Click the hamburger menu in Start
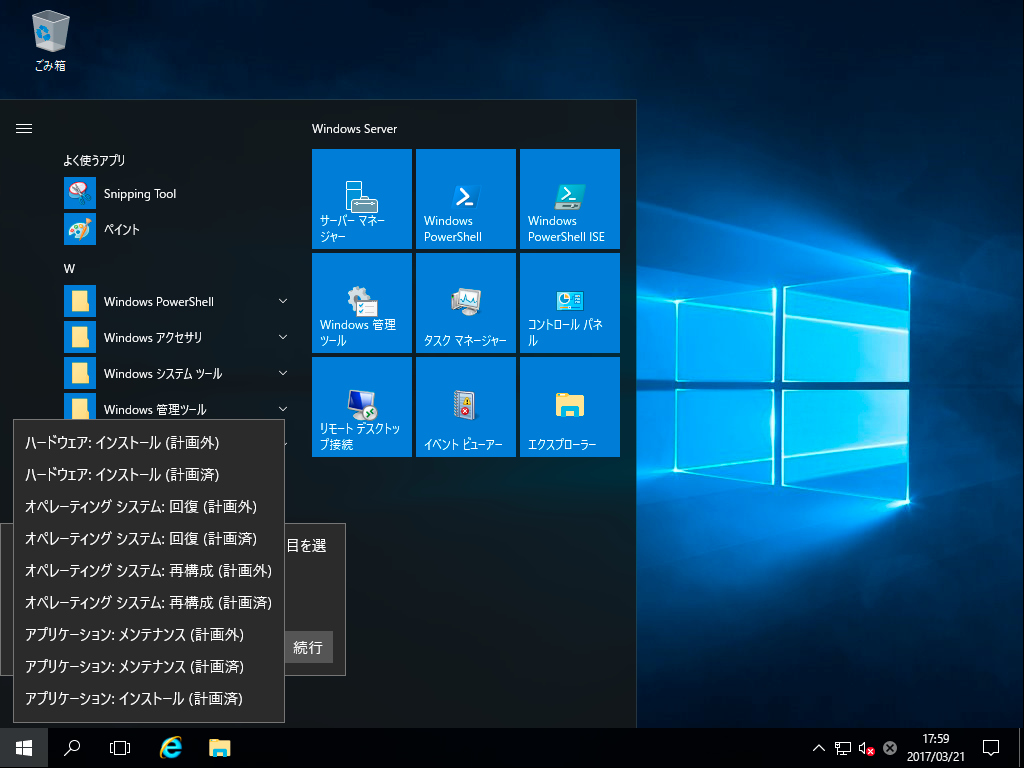Image resolution: width=1024 pixels, height=768 pixels. [25, 129]
